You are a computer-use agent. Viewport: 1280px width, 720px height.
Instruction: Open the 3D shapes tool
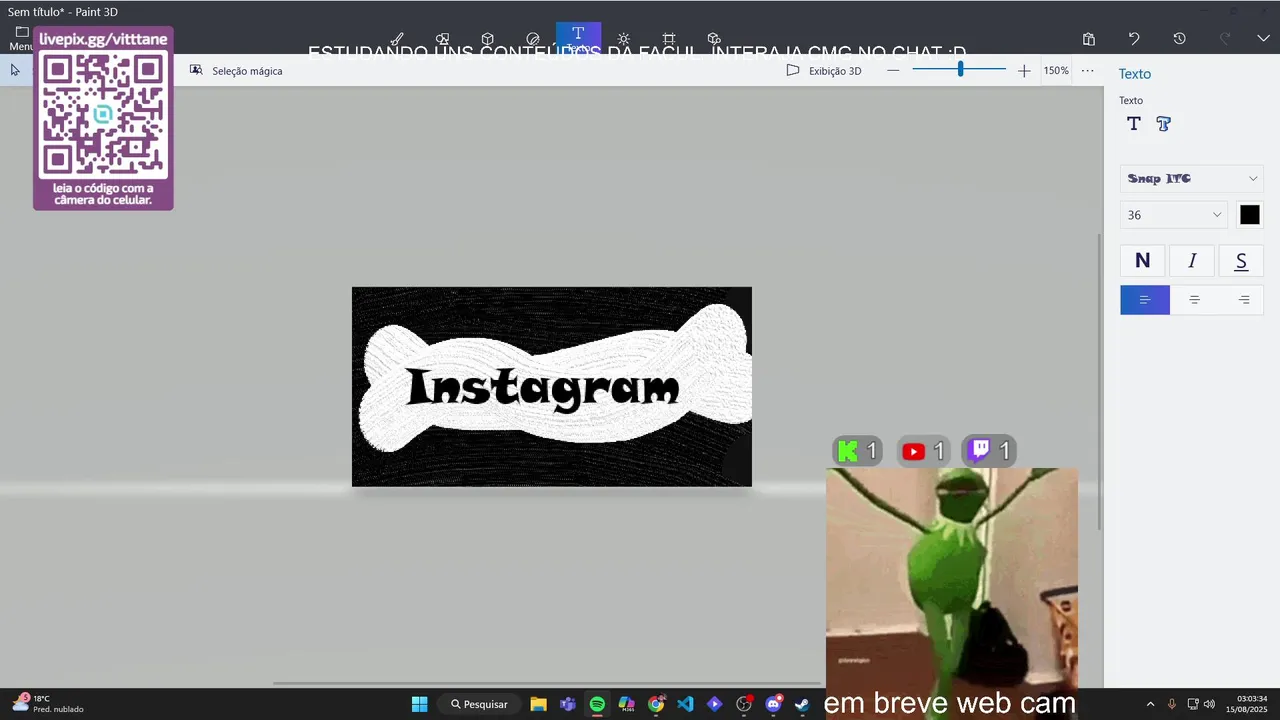pos(487,39)
